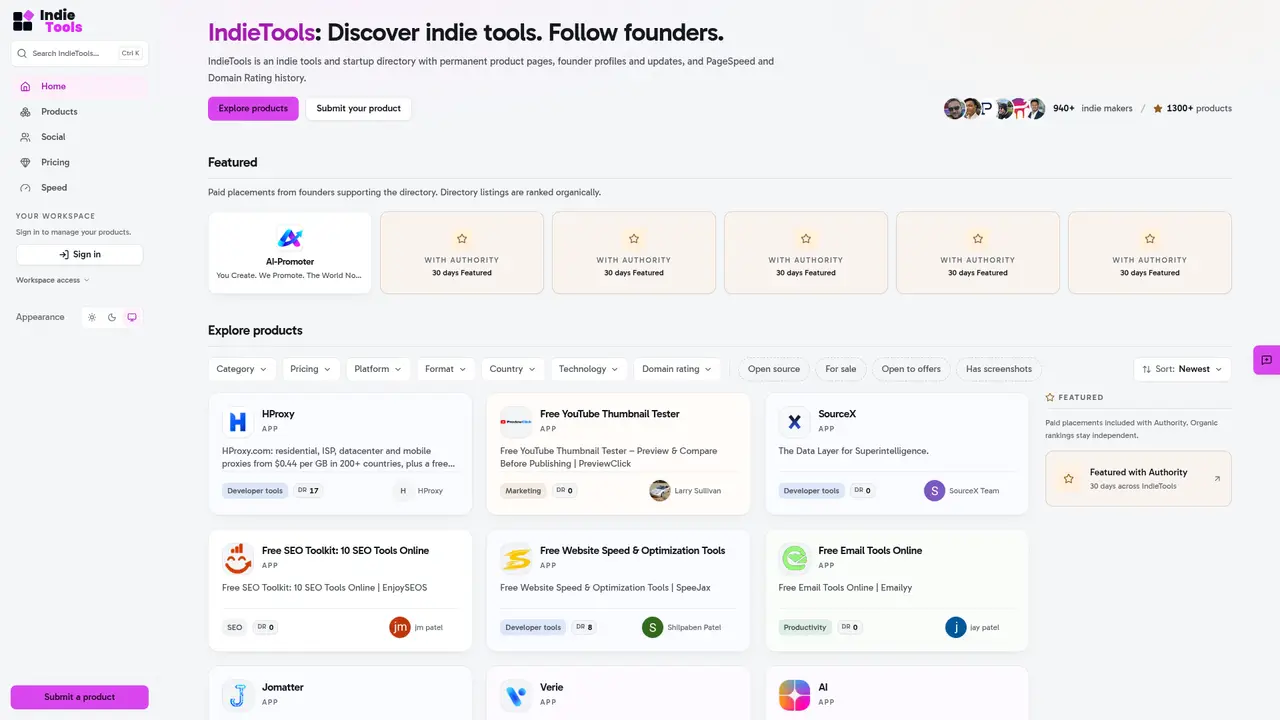The image size is (1280, 720).
Task: Toggle the Open to offers filter
Action: [x=911, y=369]
